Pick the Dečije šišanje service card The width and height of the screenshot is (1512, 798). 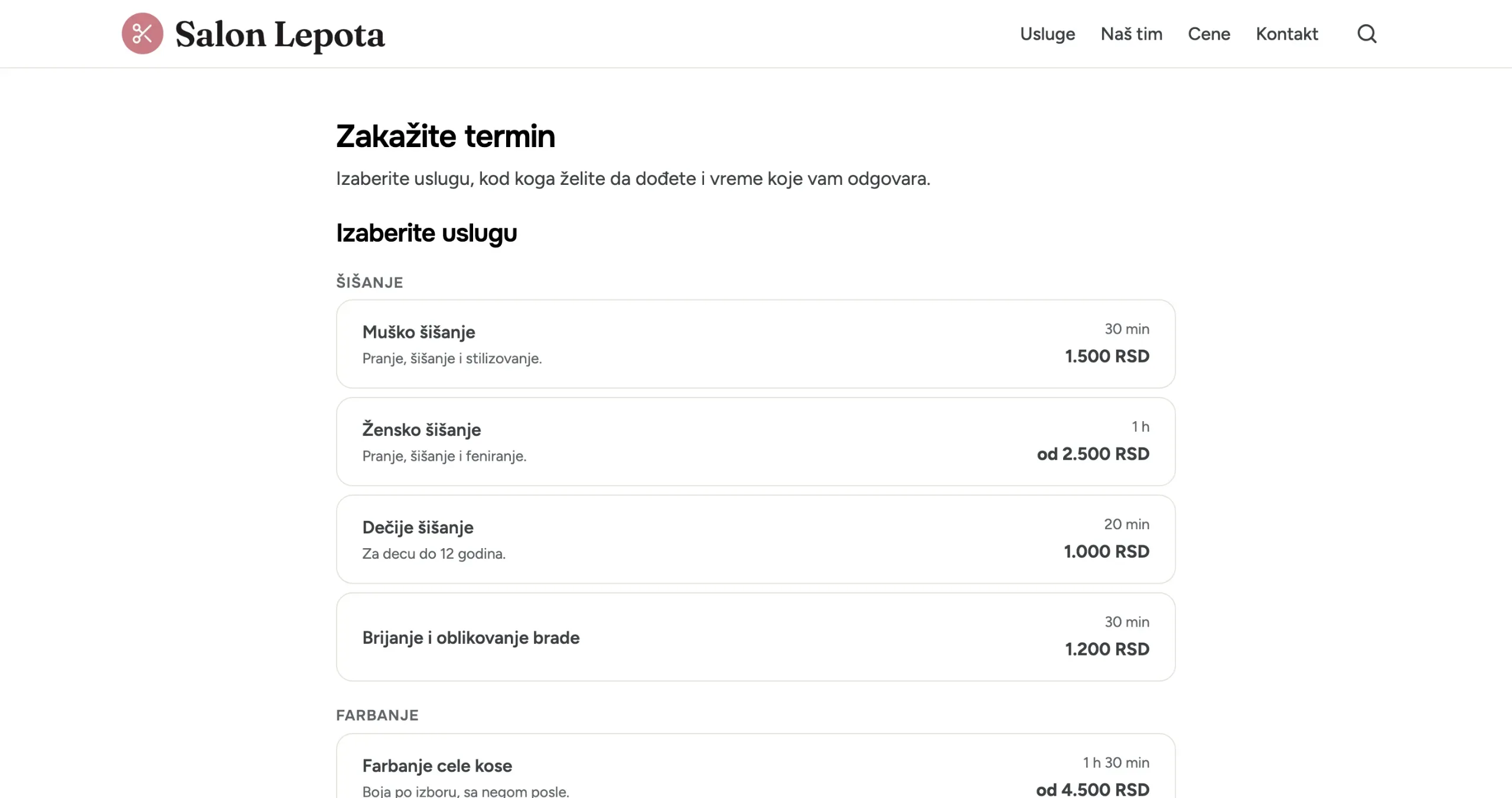coord(755,539)
